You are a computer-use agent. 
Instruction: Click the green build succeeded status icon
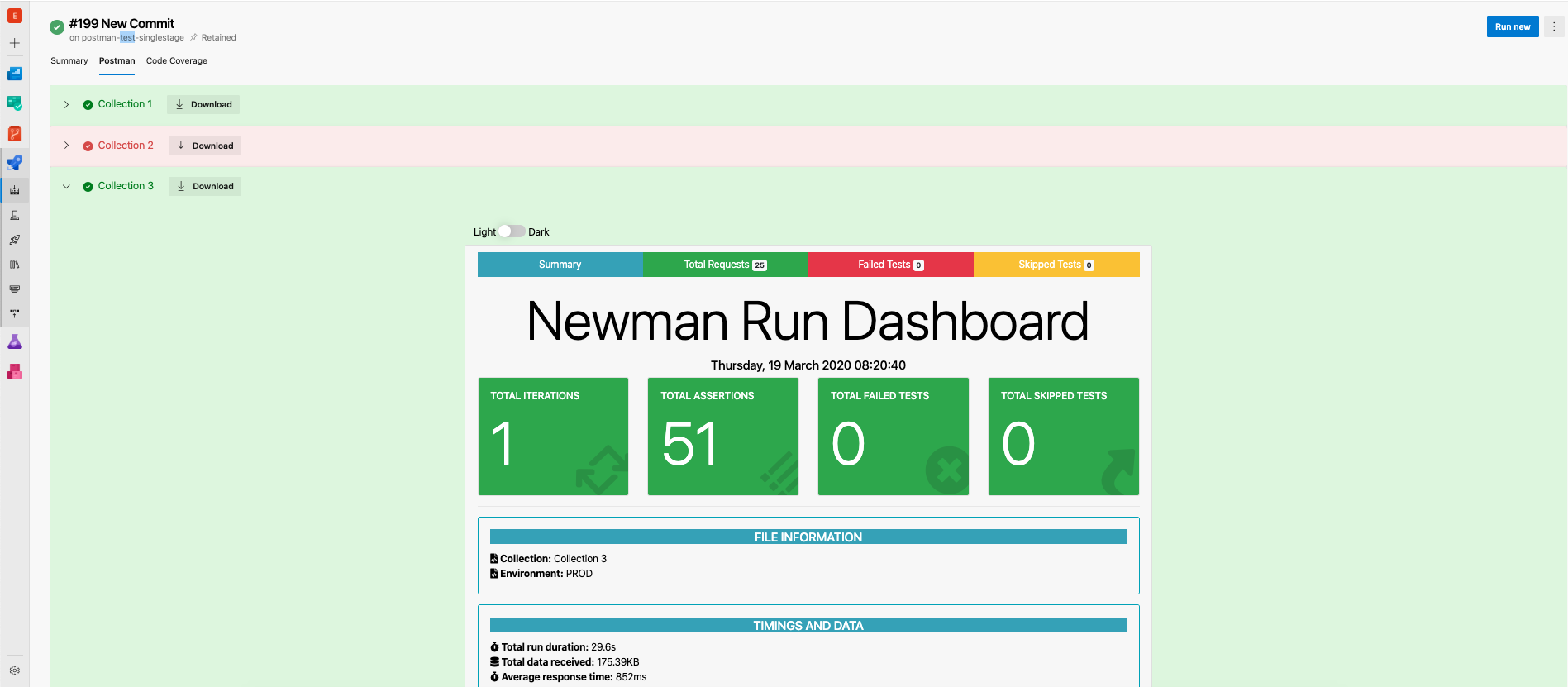pyautogui.click(x=57, y=27)
